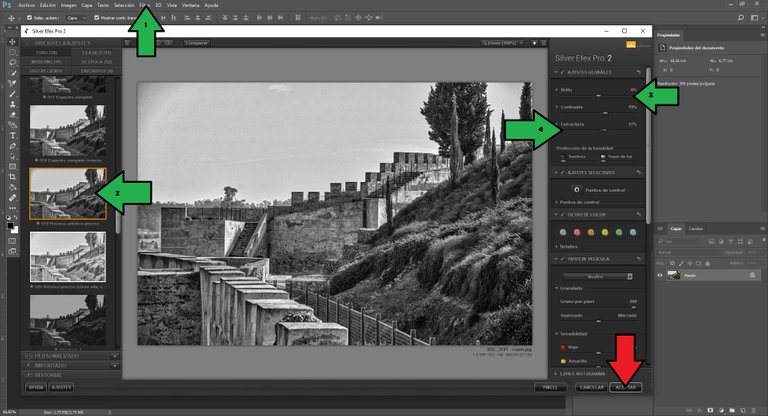Select preset thumbnail 020 Artístico preciso

pyautogui.click(x=68, y=257)
